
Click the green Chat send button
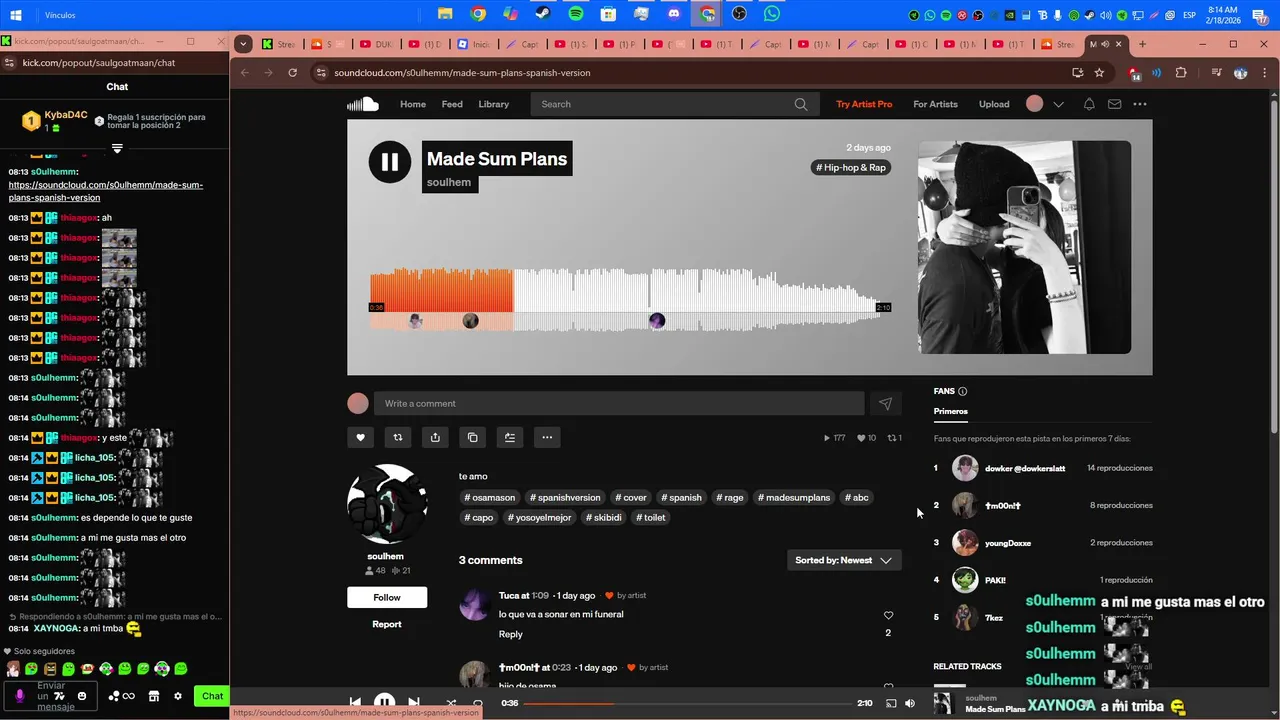point(212,696)
